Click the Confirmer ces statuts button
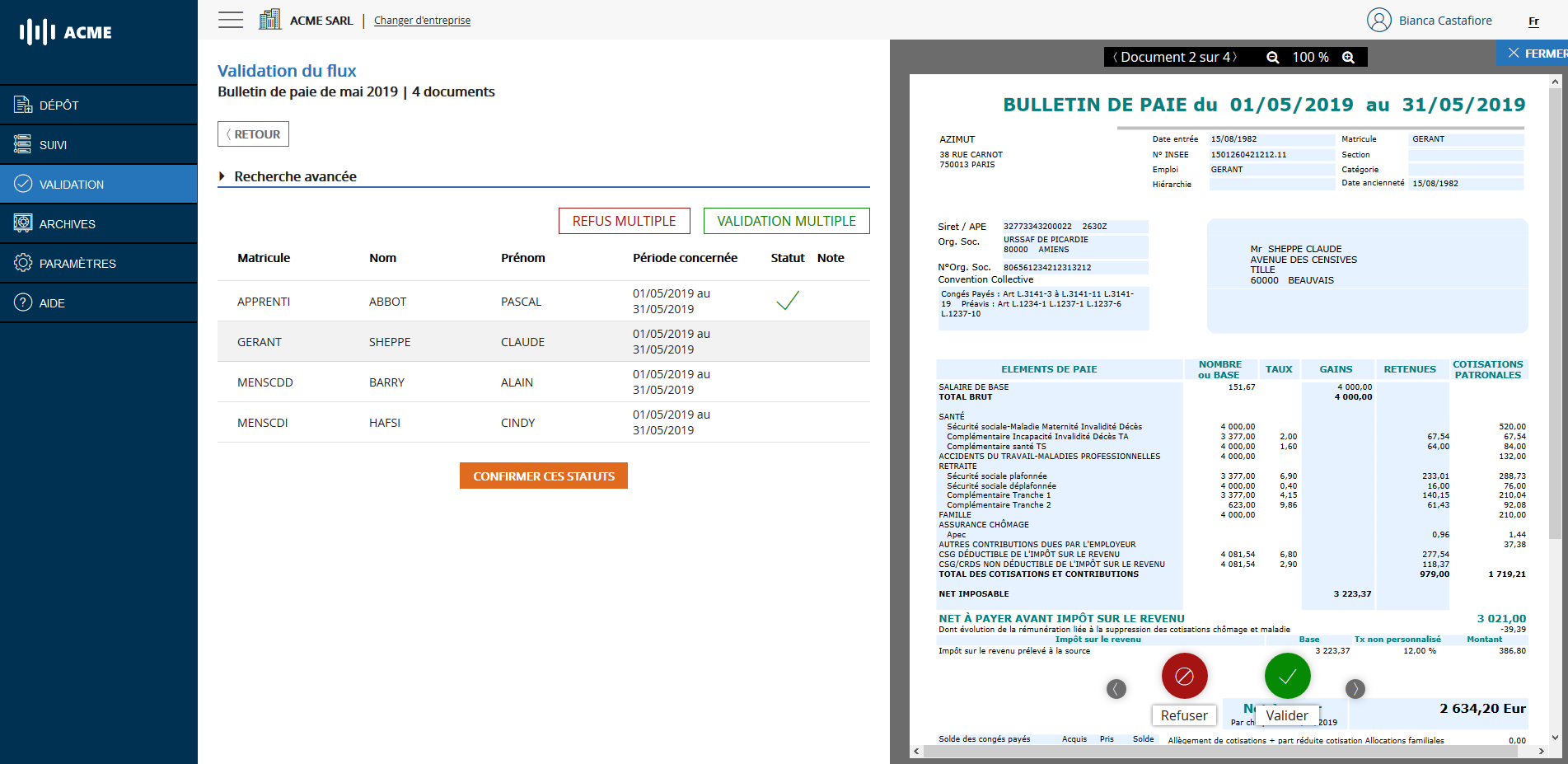1568x764 pixels. 544,476
